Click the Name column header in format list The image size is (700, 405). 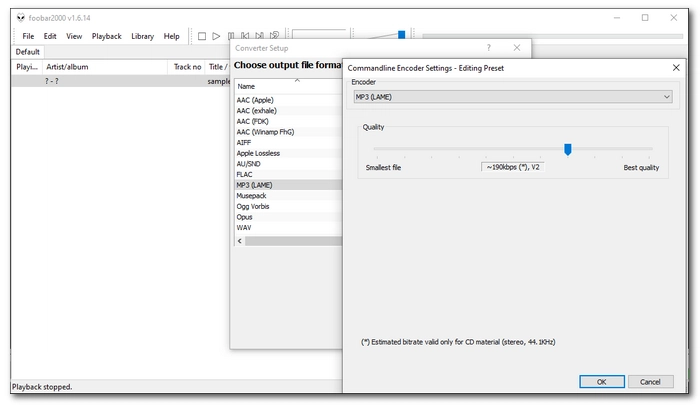point(288,86)
